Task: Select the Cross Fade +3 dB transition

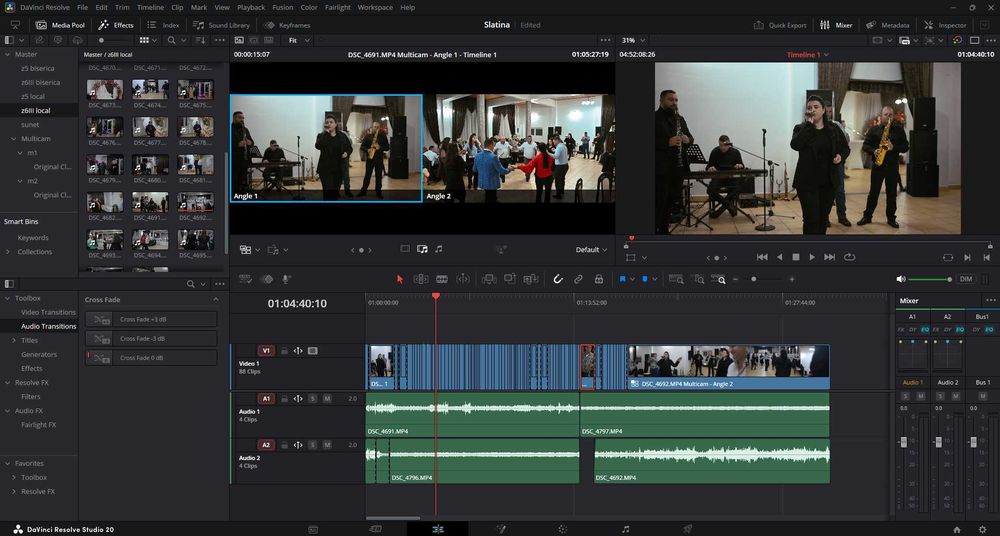Action: click(x=151, y=319)
